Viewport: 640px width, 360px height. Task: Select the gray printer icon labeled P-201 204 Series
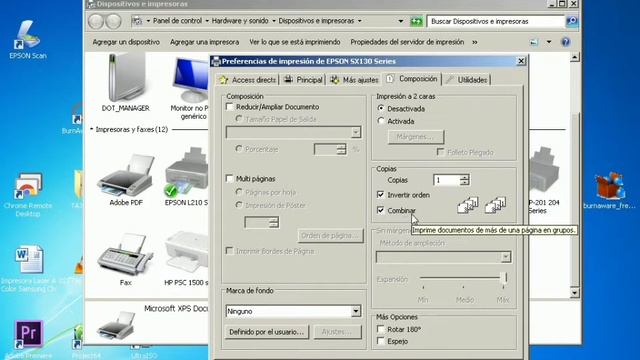point(544,180)
